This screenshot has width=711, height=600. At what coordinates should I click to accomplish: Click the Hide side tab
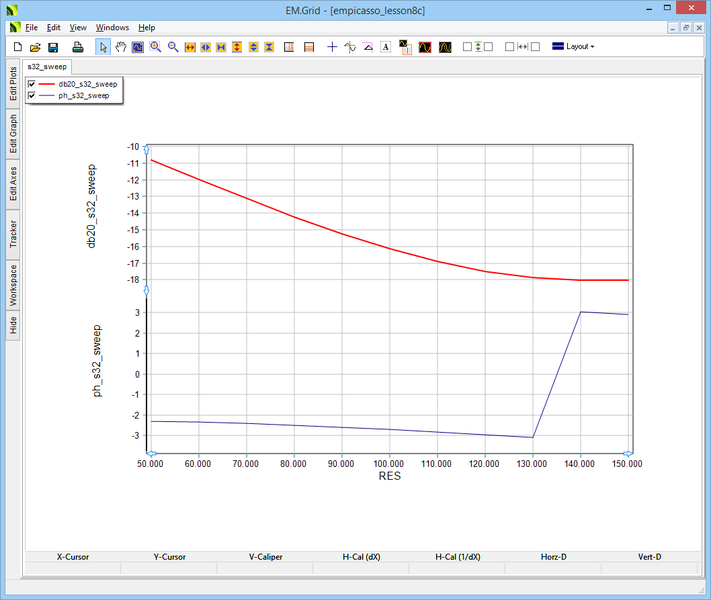point(13,325)
